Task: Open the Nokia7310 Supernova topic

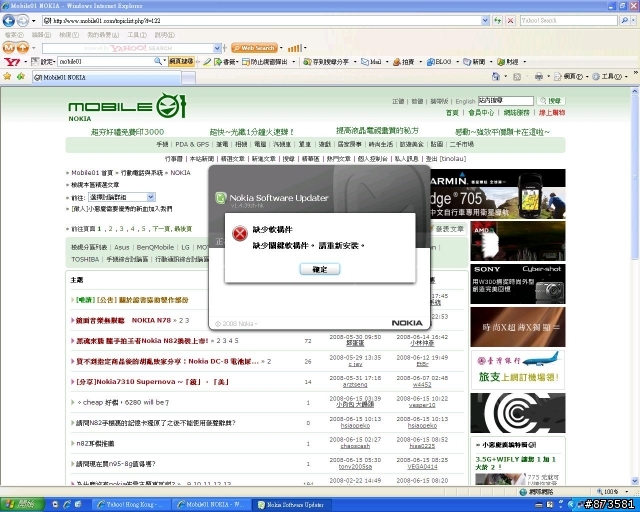Action: pos(152,382)
